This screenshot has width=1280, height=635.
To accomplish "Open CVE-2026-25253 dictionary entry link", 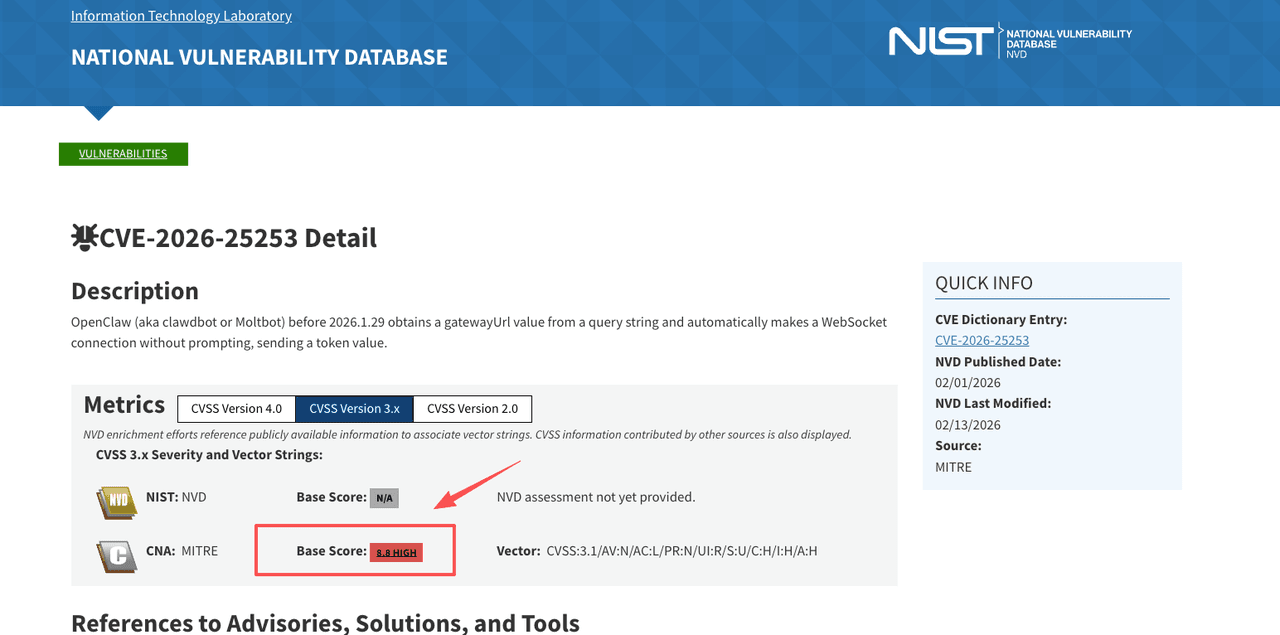I will [x=982, y=341].
